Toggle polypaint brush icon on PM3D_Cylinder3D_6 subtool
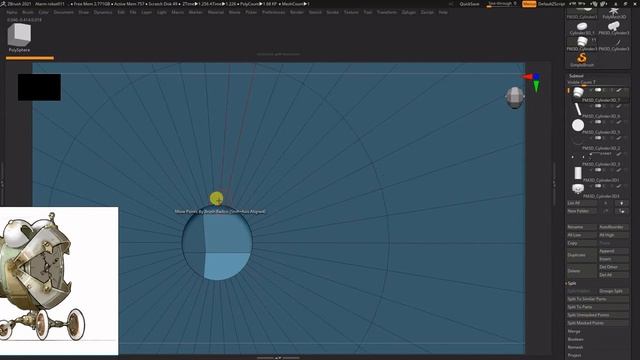Viewport: 640px width, 360px height. (619, 106)
